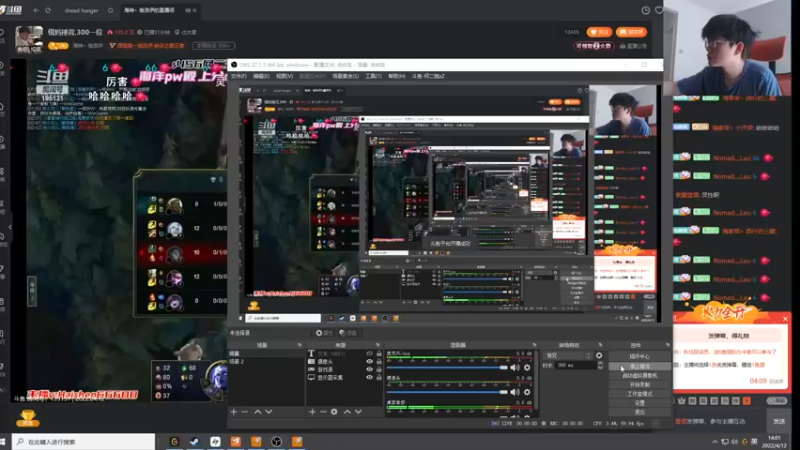Pop out the Scenes dock panel

point(299,345)
